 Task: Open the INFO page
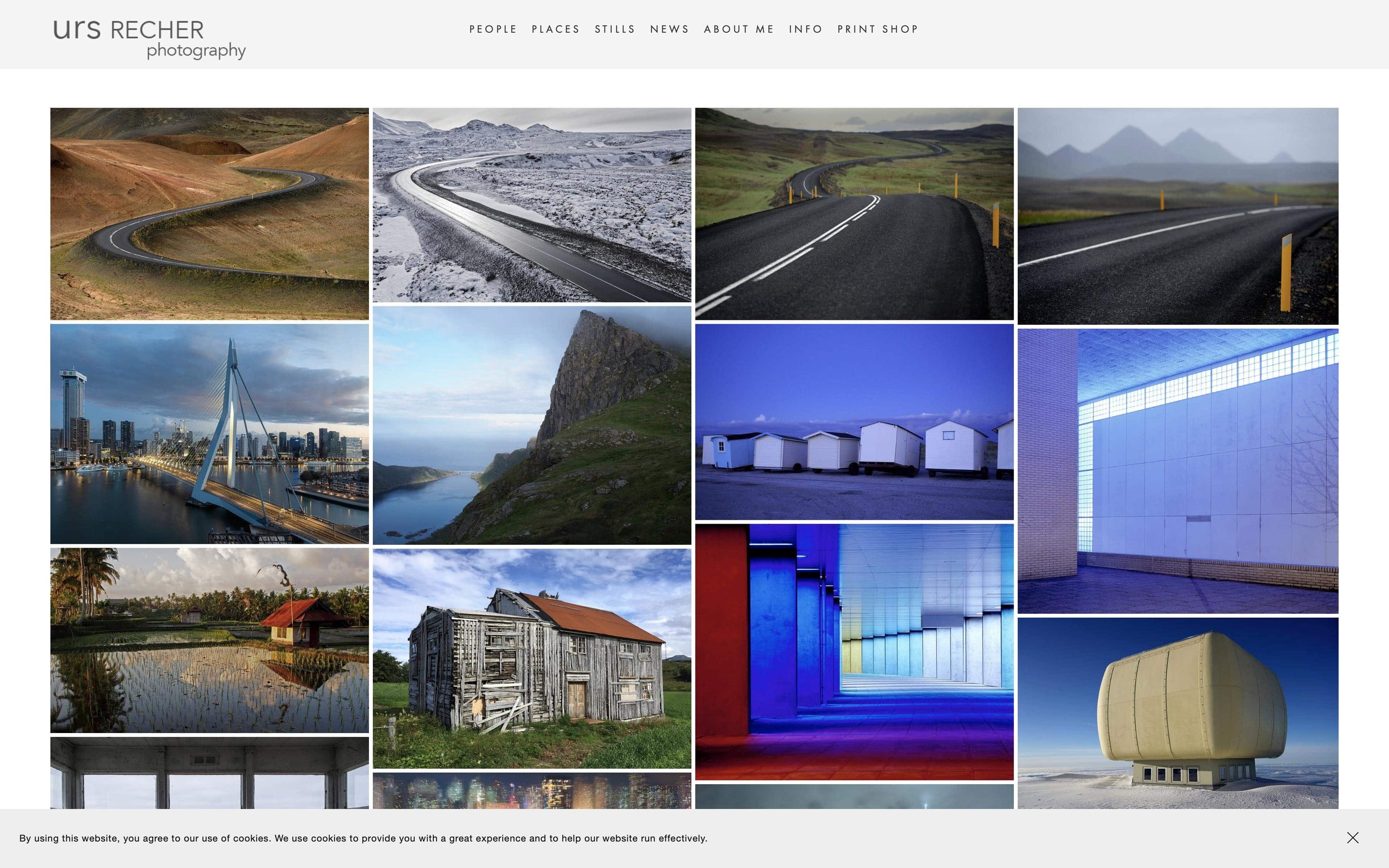click(805, 29)
